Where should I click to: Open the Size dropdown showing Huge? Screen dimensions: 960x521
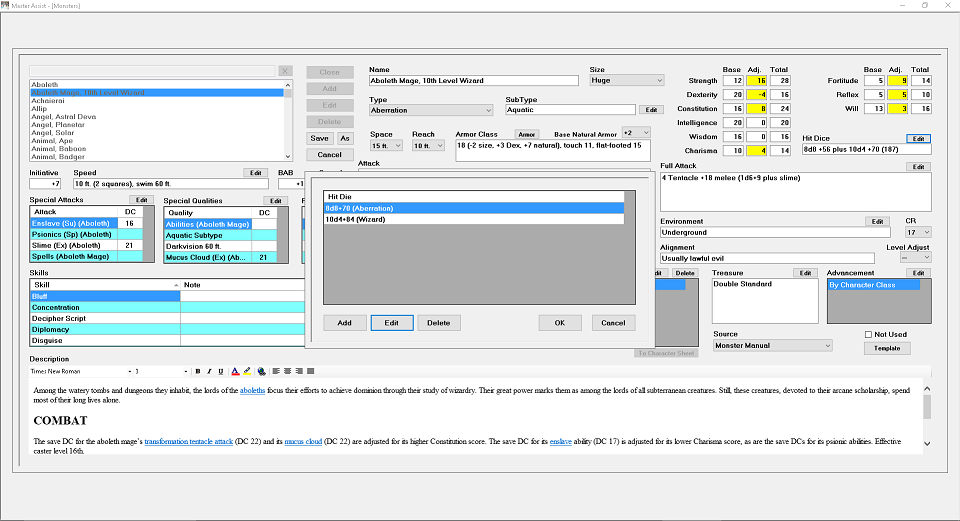[x=626, y=80]
